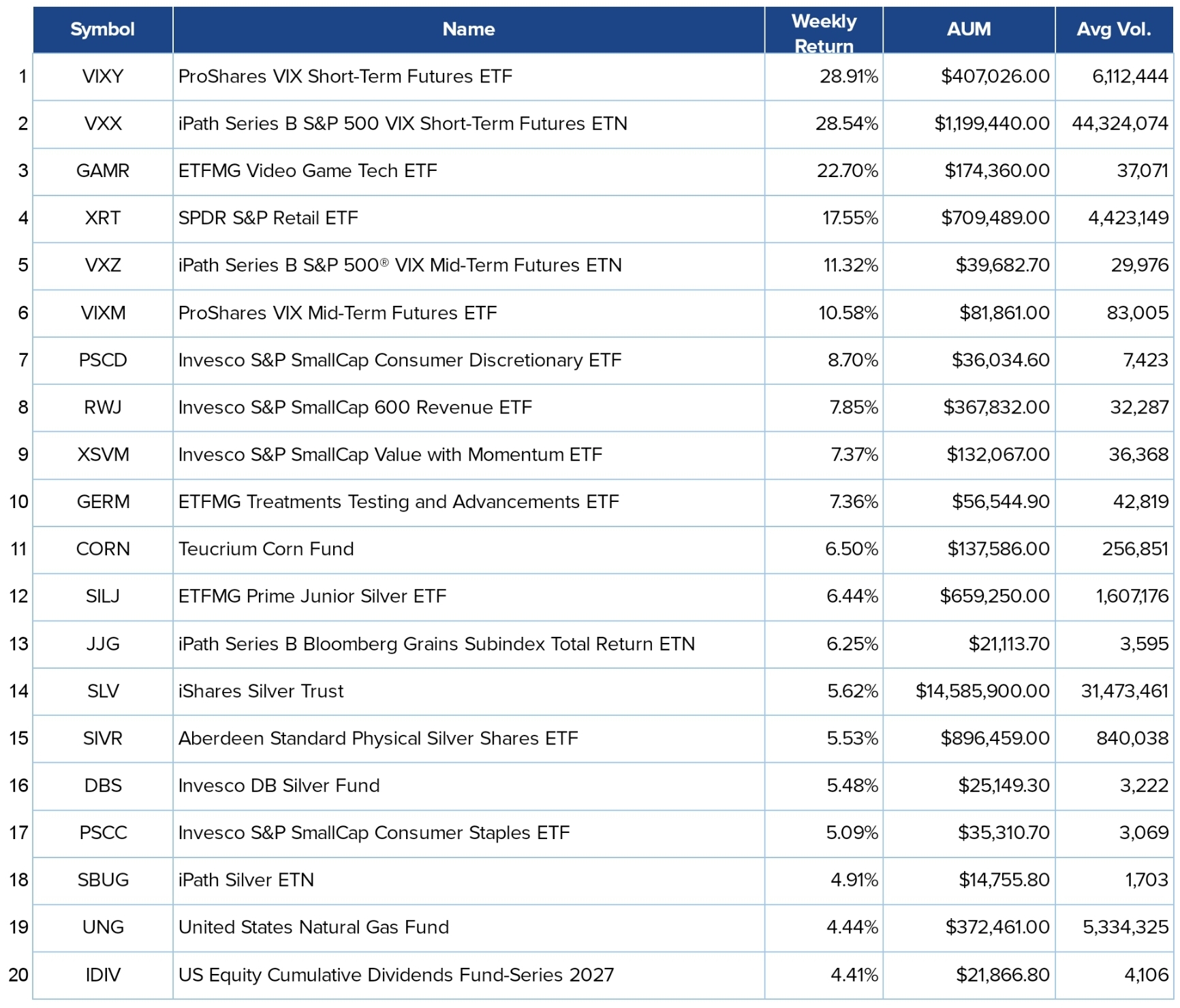This screenshot has width=1180, height=1008.
Task: Click the 17.55% weekly return value
Action: [x=850, y=218]
